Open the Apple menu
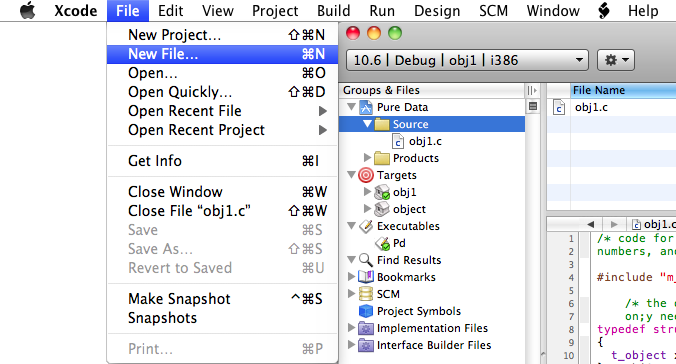This screenshot has width=676, height=364. click(28, 10)
